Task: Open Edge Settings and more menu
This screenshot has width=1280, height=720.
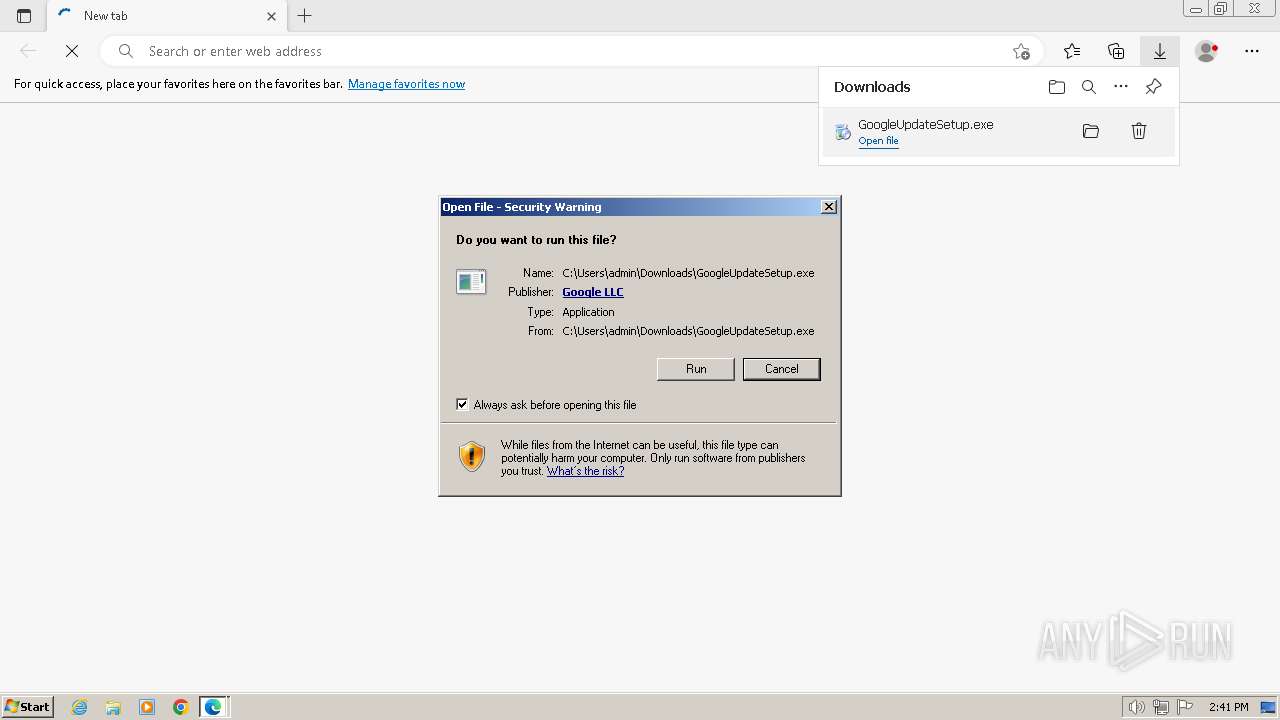Action: pos(1252,51)
